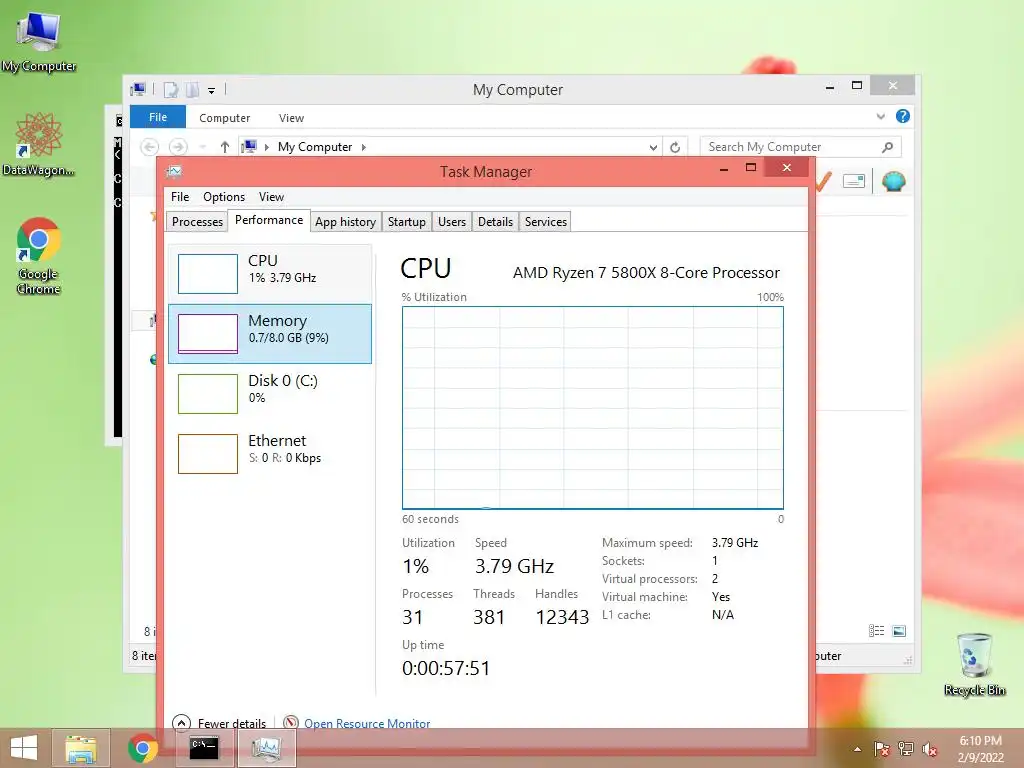Click the Back arrow in My Computer
This screenshot has width=1024, height=768.
tap(149, 147)
